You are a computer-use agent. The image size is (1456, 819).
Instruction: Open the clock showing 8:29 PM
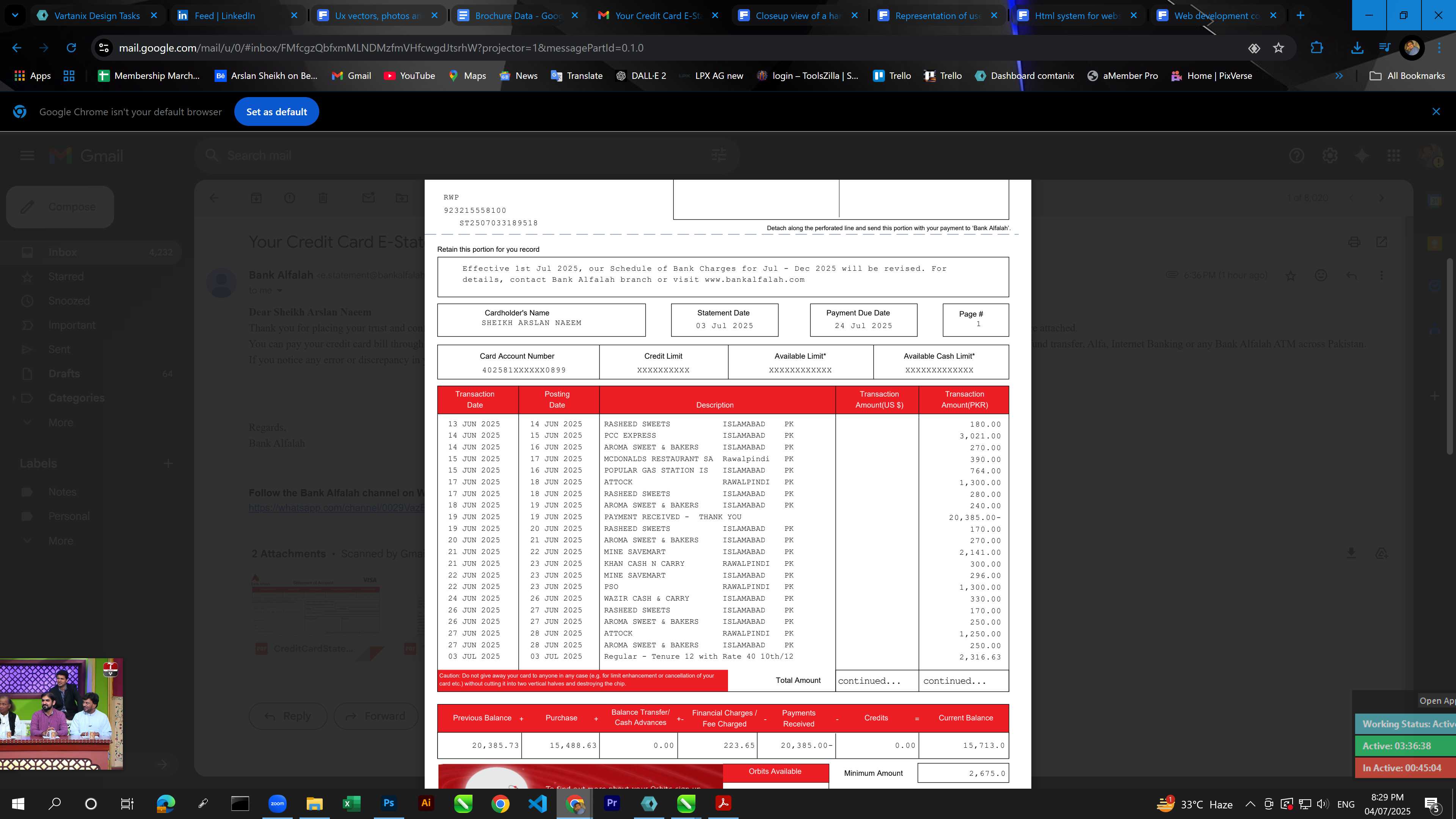click(x=1387, y=804)
